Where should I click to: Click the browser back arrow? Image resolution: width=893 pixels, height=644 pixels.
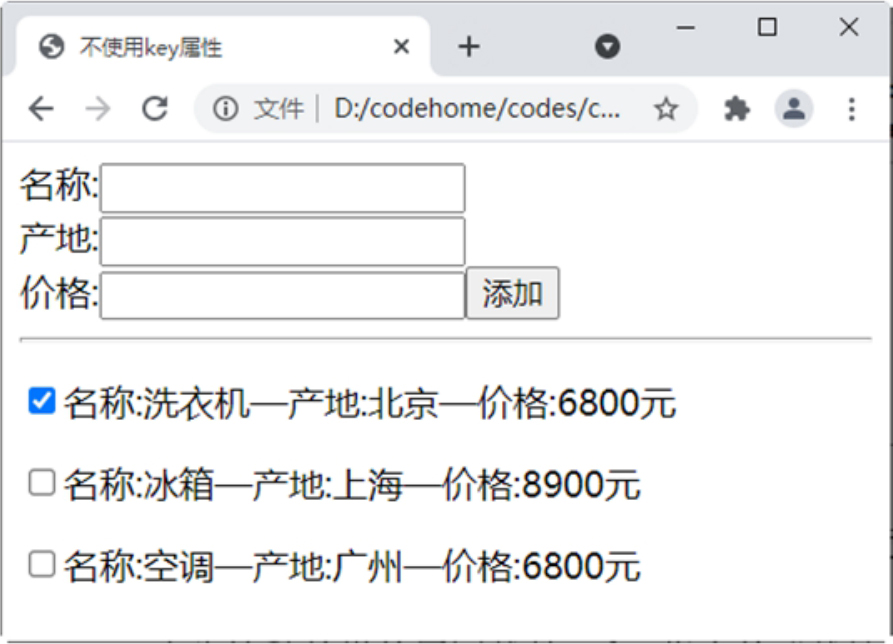coord(41,108)
